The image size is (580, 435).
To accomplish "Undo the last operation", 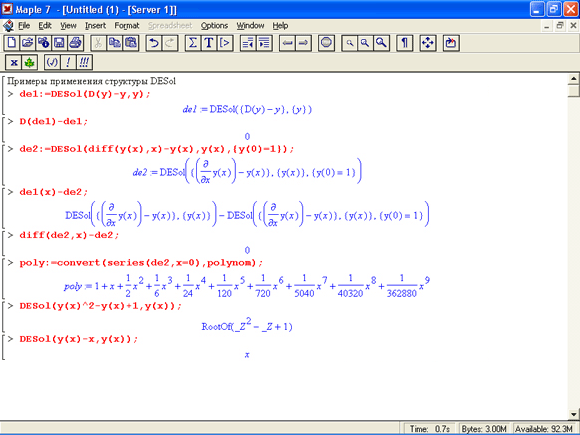I will (154, 43).
